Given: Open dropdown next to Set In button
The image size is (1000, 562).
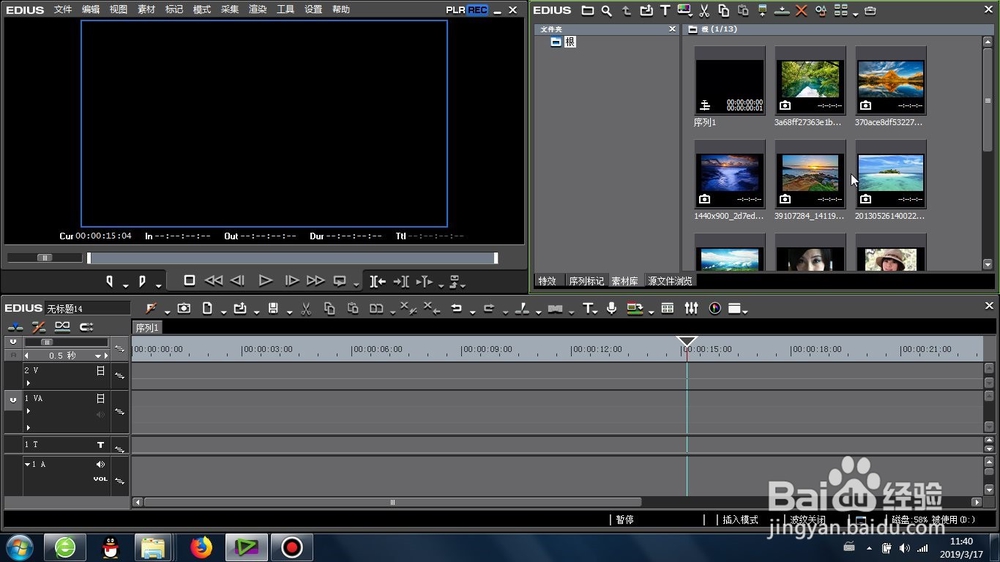Looking at the screenshot, I should point(126,285).
